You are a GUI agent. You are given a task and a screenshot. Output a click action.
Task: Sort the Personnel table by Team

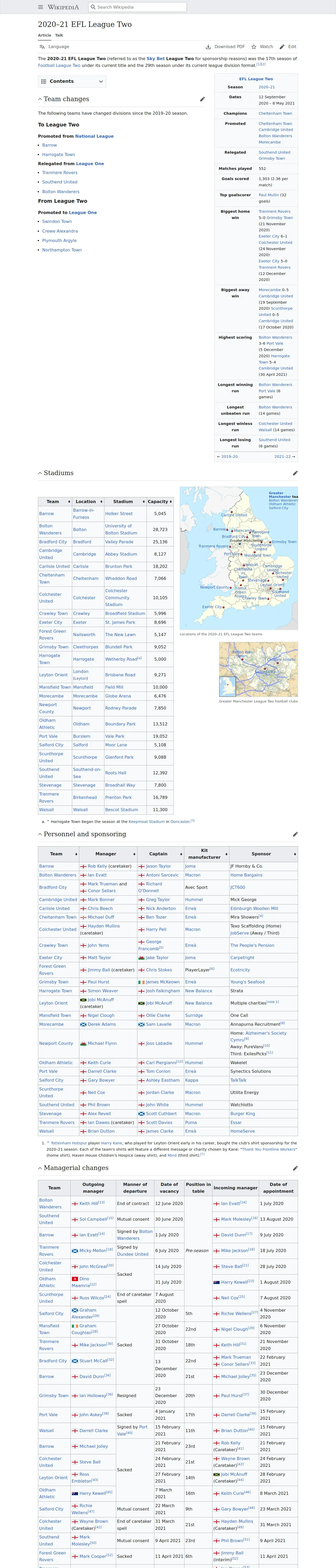pos(59,854)
